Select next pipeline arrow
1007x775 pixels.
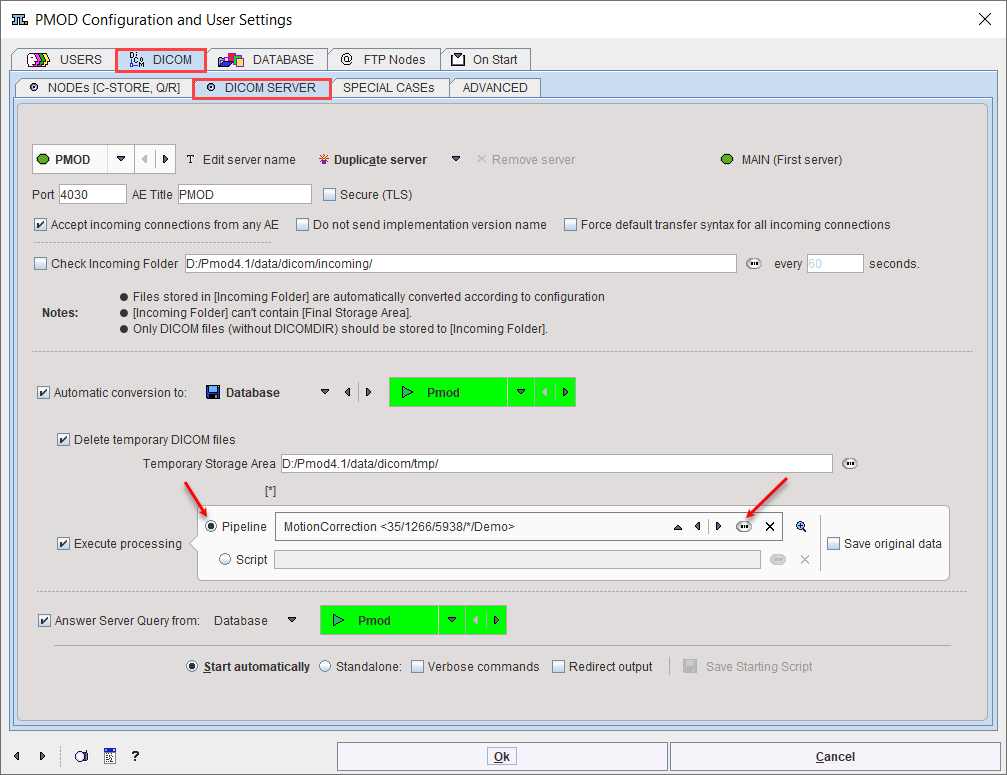click(719, 527)
